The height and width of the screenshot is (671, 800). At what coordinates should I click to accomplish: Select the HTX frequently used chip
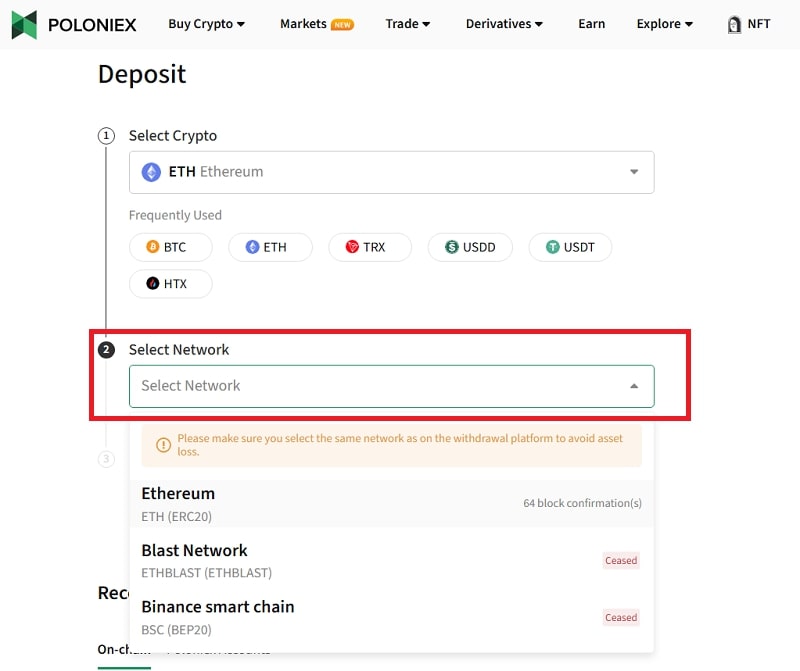click(171, 284)
